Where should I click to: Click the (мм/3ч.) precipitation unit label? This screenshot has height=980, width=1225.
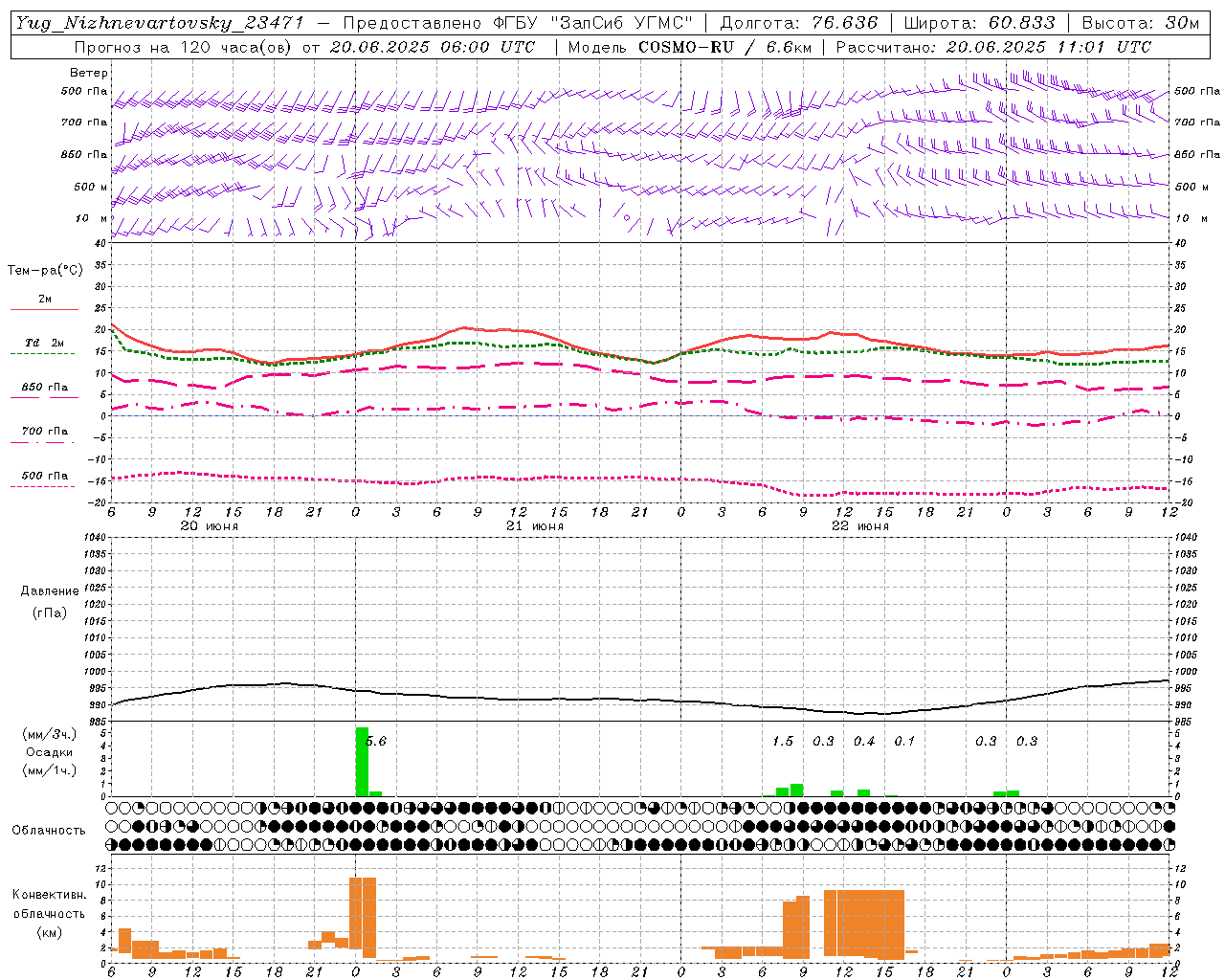click(49, 734)
